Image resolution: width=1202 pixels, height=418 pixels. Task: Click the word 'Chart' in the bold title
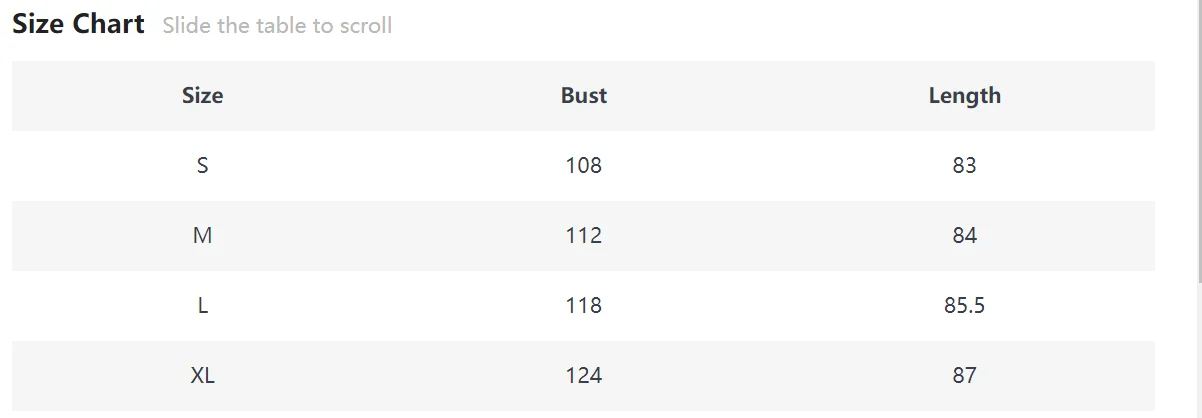click(108, 24)
